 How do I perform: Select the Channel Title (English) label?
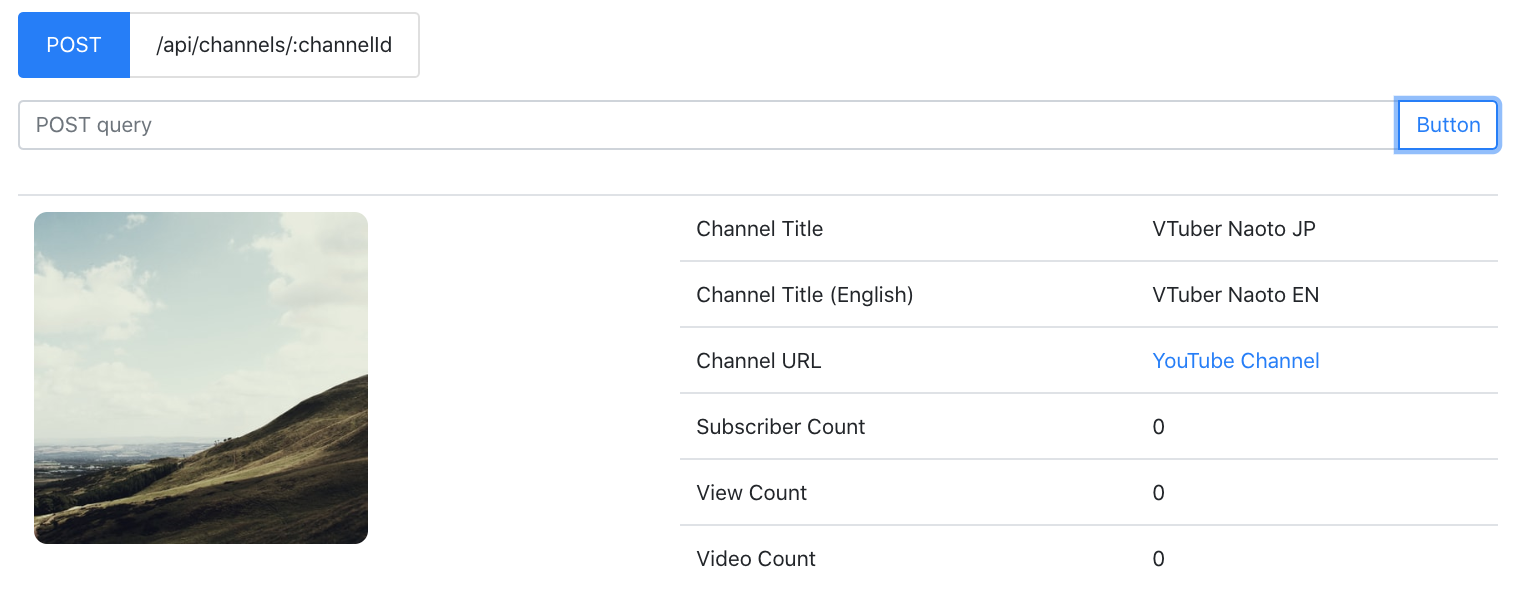(x=805, y=295)
